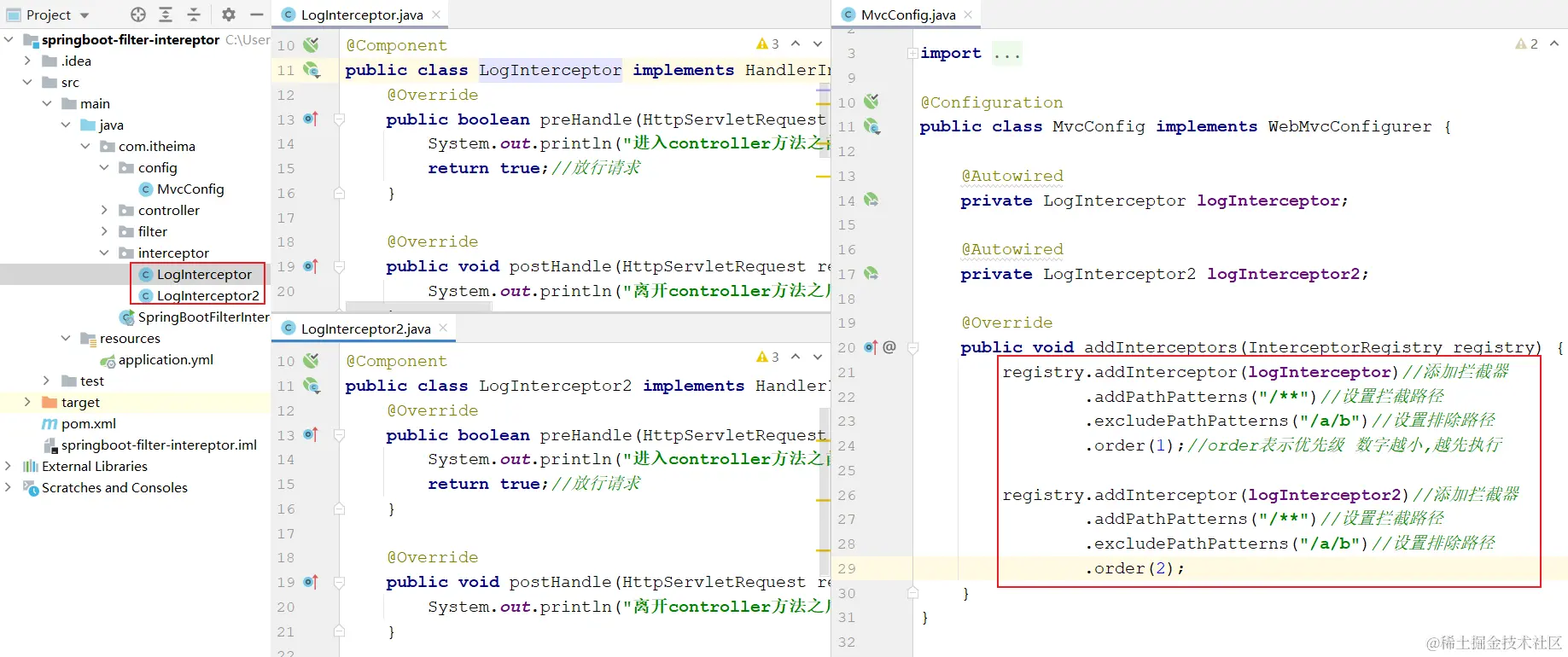Screen dimensions: 1568x657
Task: Expand the target folder
Action: (27, 402)
